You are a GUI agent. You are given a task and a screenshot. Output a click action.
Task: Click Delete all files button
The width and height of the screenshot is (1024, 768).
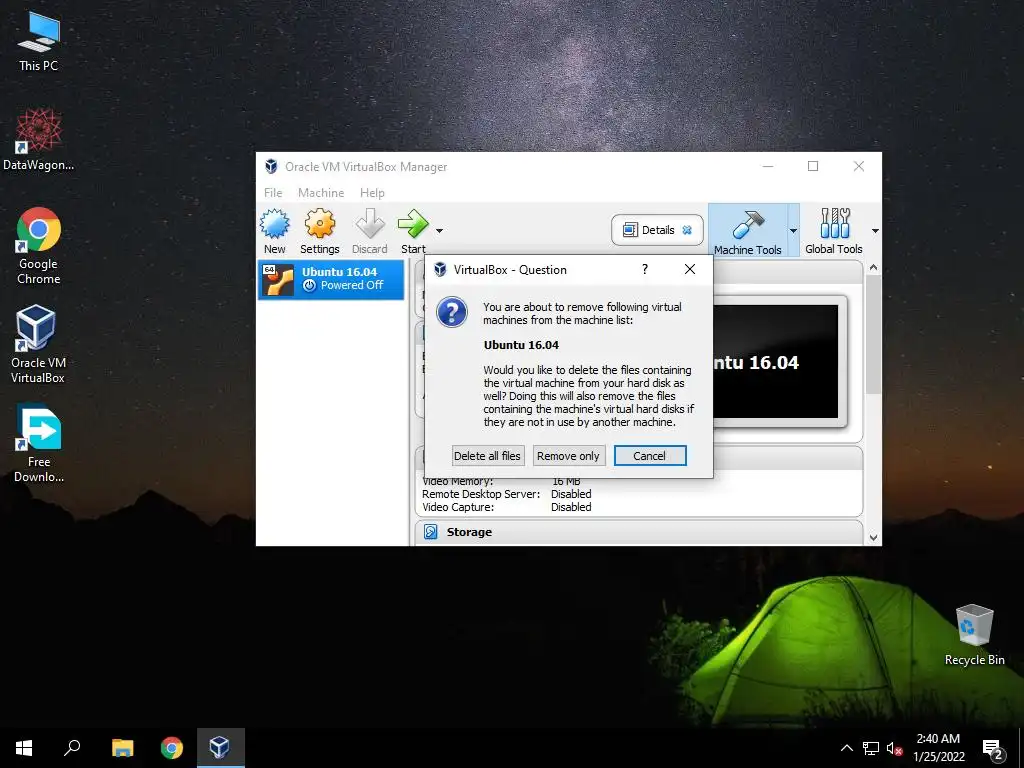[x=487, y=456]
